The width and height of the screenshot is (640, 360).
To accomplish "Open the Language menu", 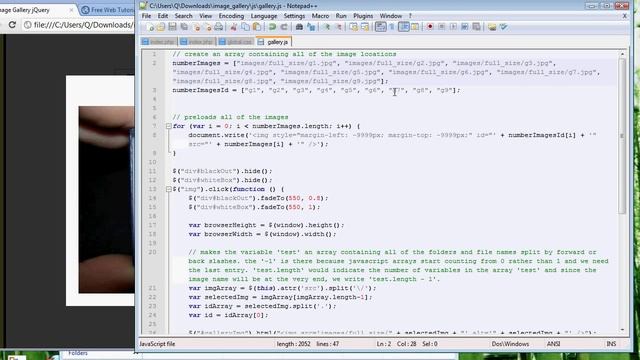I will pos(264,16).
